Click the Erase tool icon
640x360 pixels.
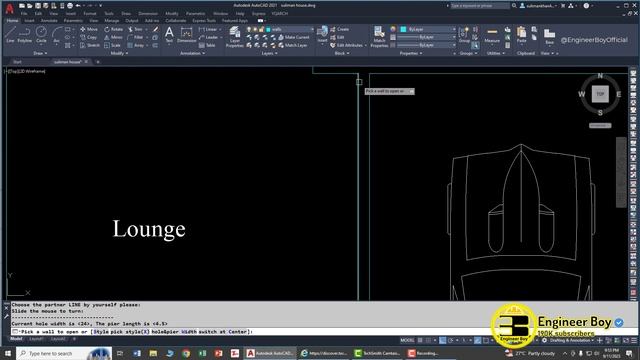click(x=156, y=29)
